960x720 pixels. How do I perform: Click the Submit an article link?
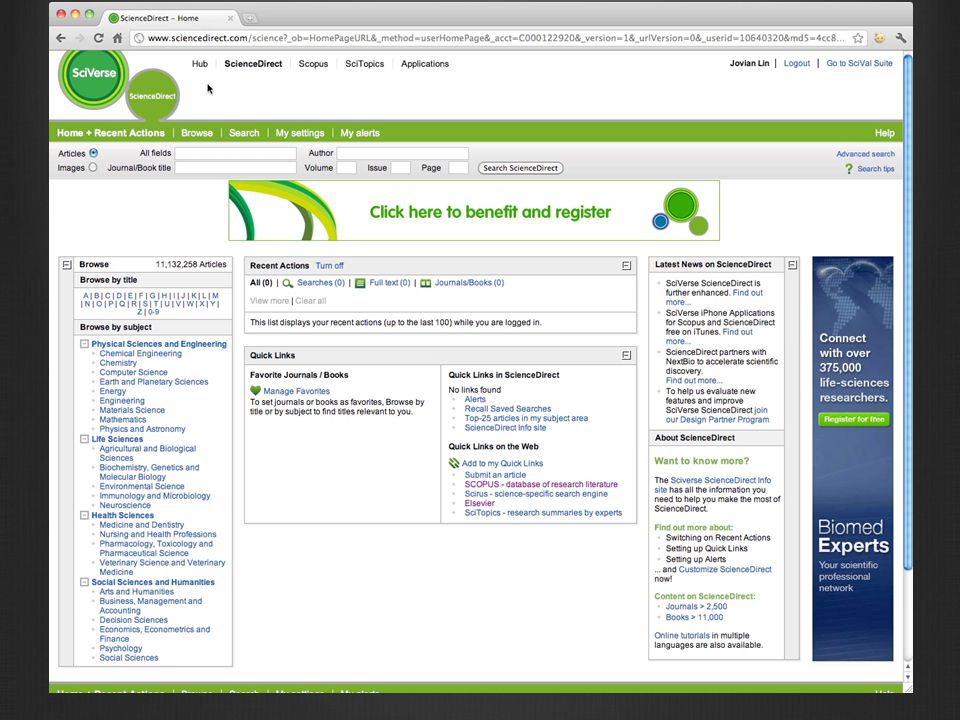495,474
